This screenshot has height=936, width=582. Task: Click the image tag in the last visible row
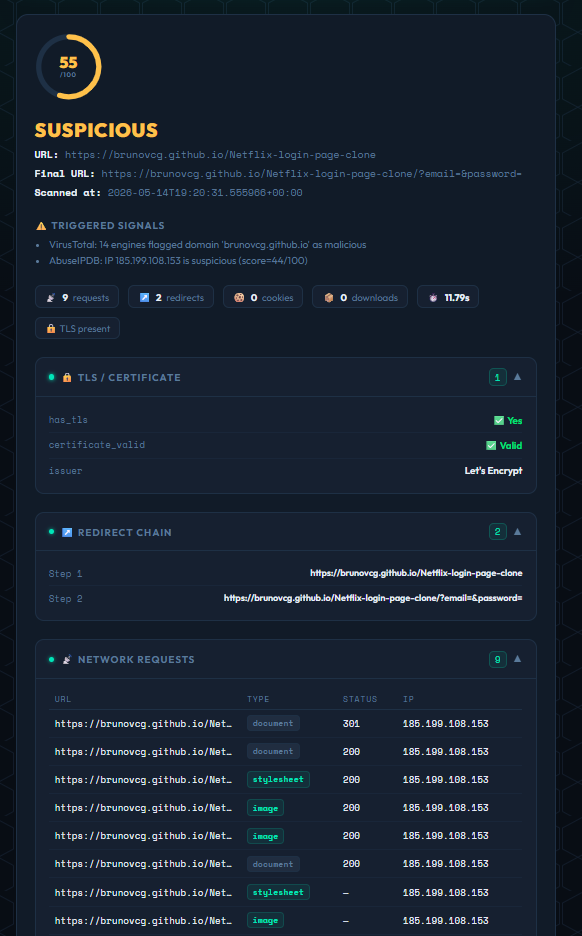(x=266, y=920)
